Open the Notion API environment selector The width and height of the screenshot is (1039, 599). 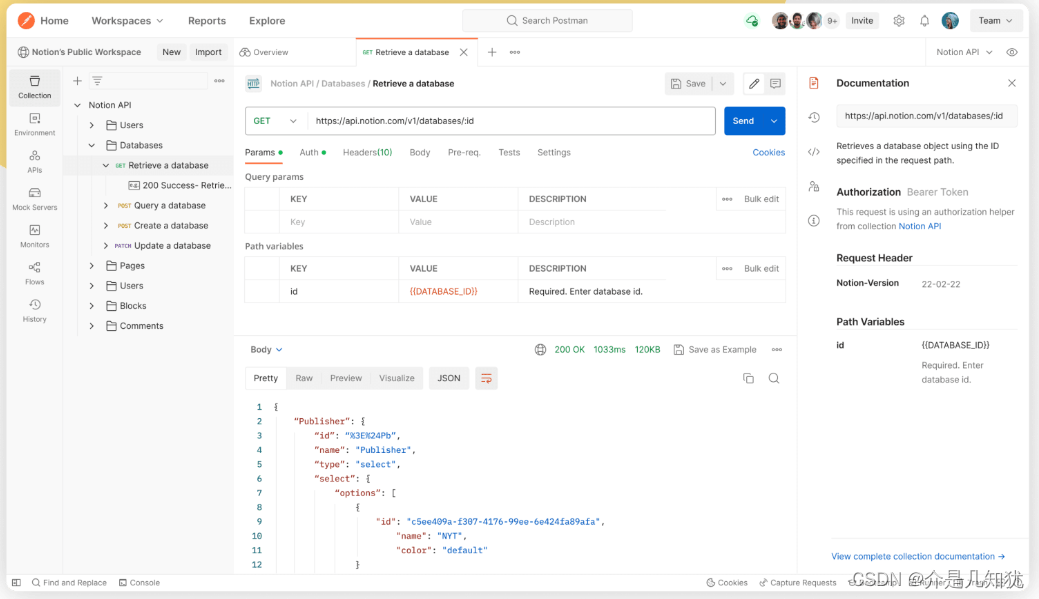964,52
